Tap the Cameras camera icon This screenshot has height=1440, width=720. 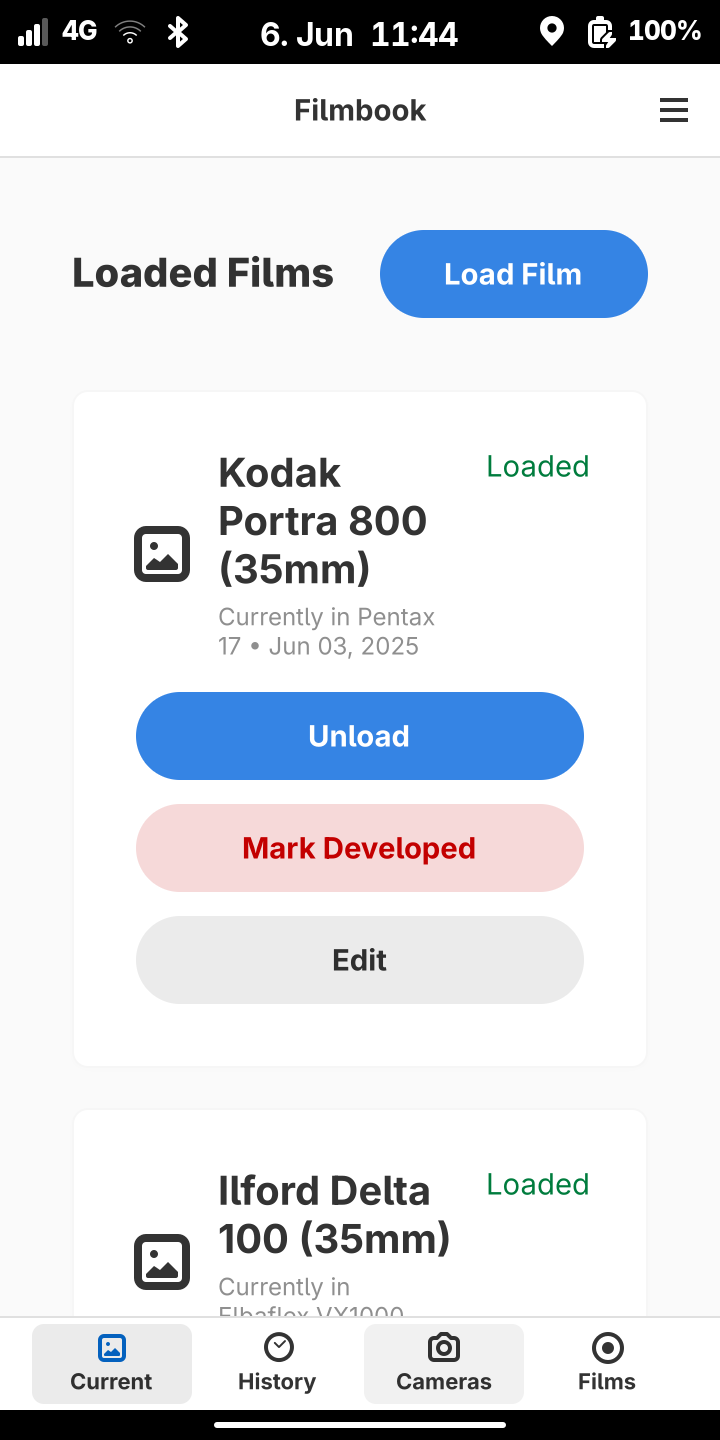444,1348
